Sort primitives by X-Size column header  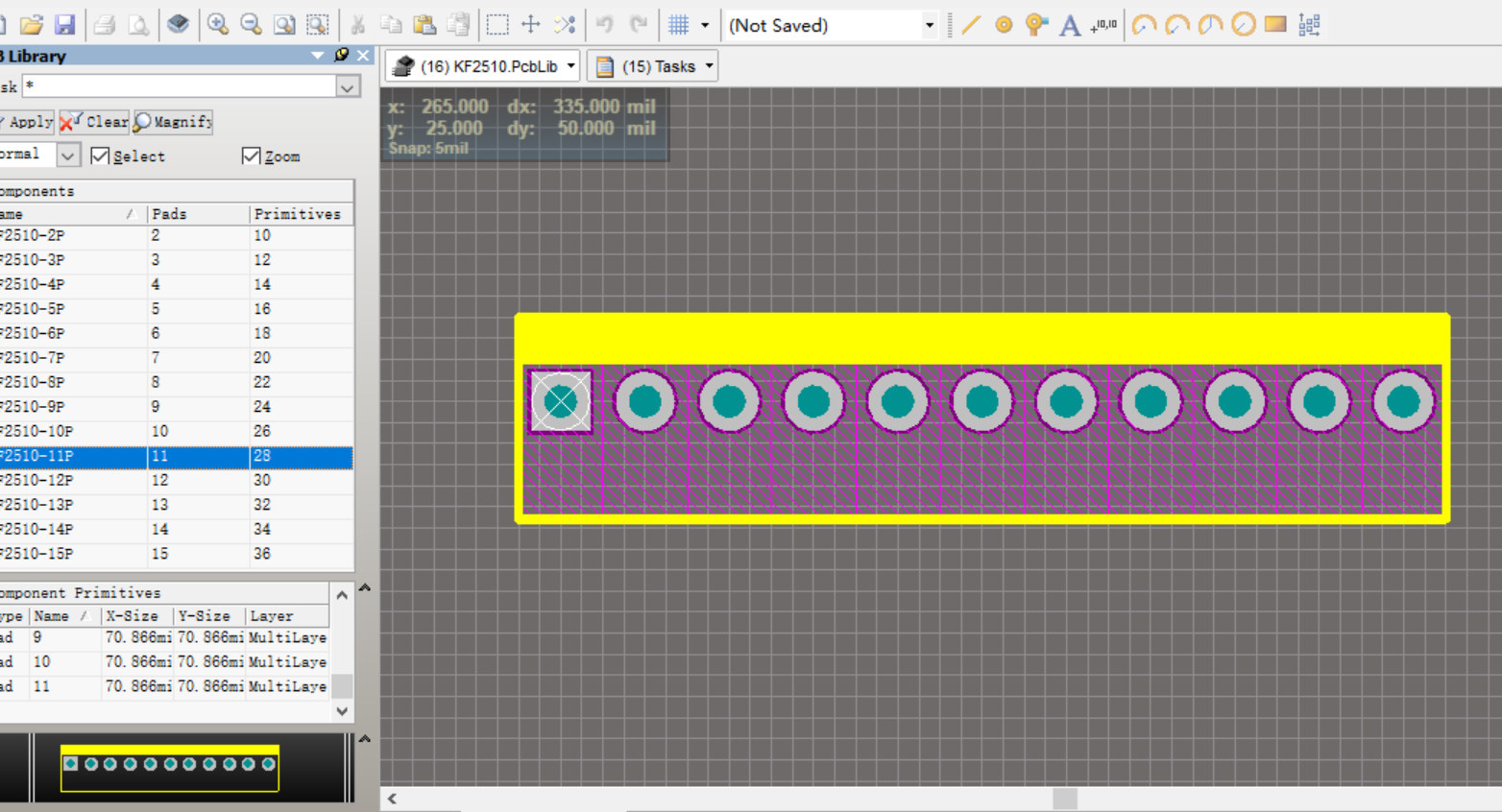137,616
